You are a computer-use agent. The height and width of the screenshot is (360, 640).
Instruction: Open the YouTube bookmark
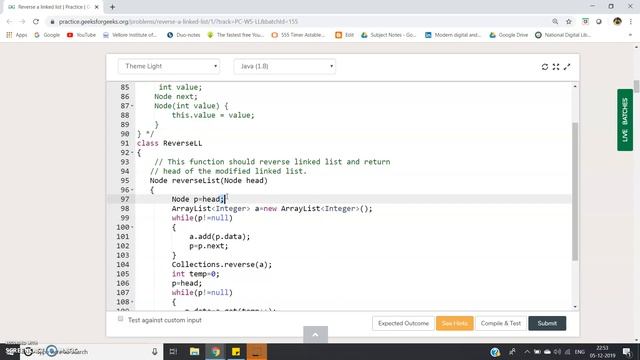coord(81,35)
